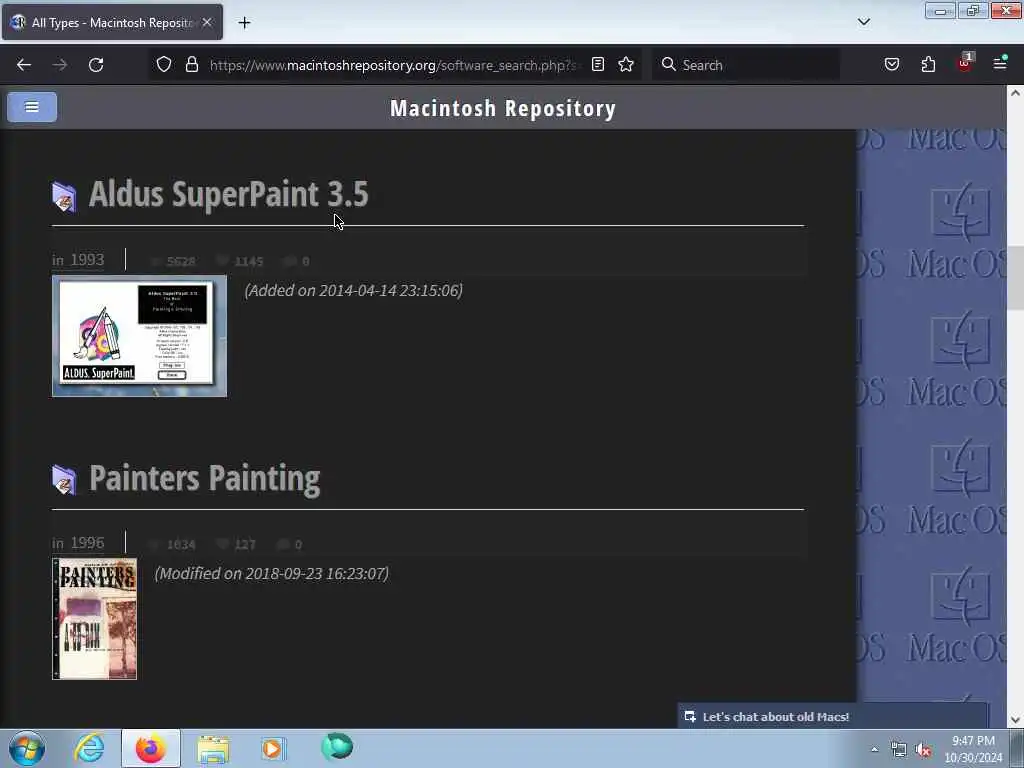
Task: Click the Macintosh Repository header title
Action: [x=503, y=108]
